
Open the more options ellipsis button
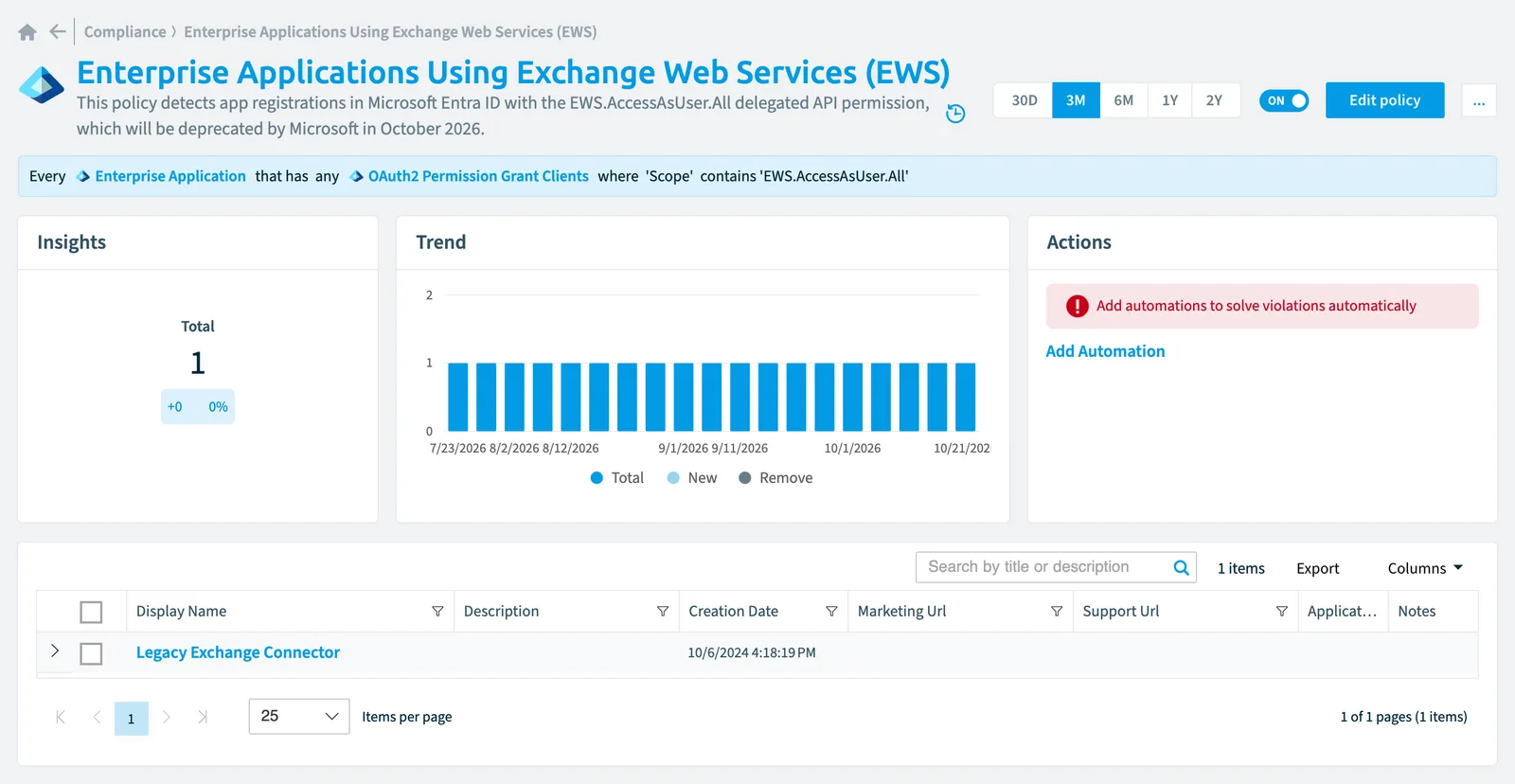point(1479,100)
